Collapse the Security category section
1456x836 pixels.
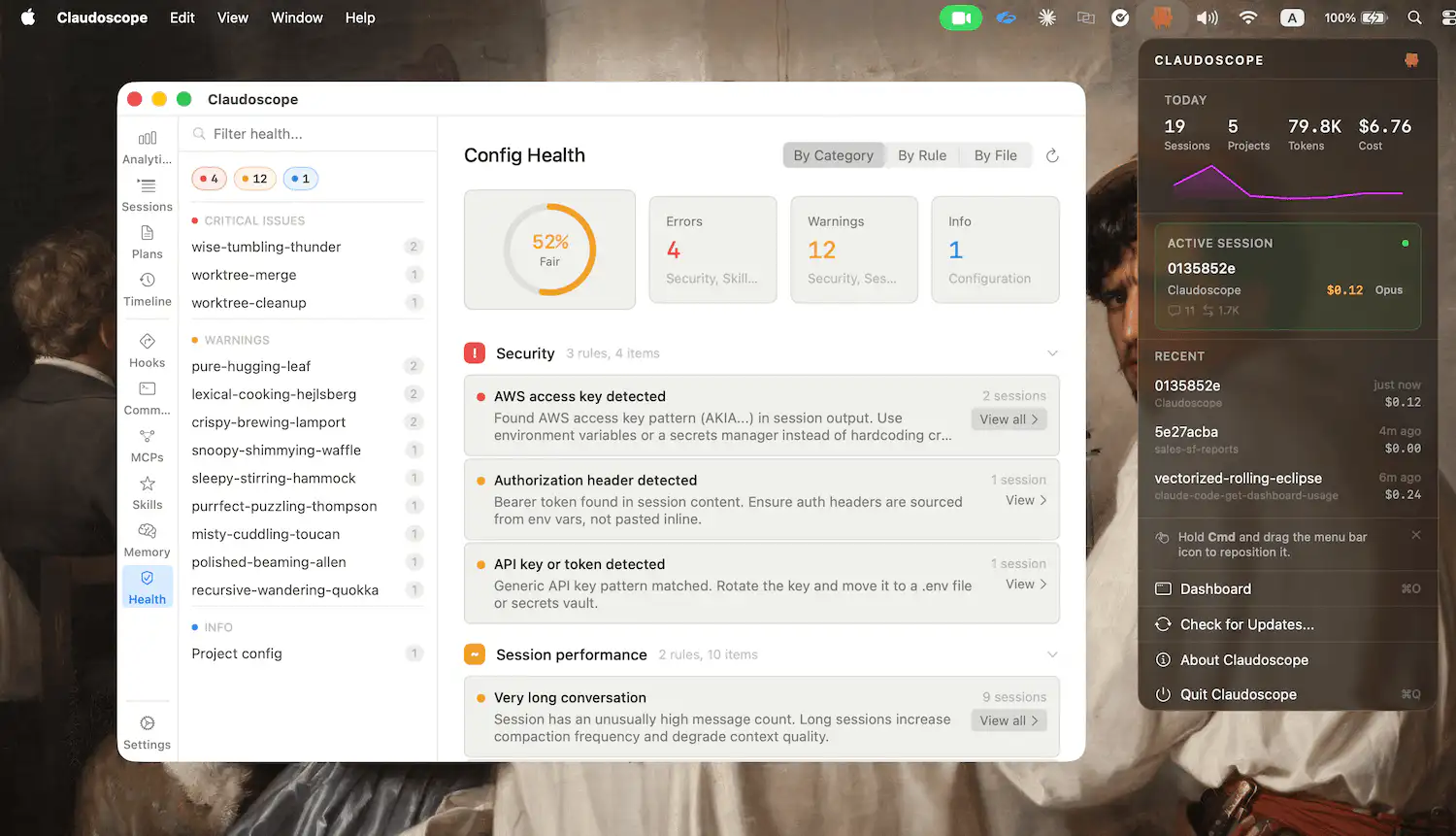click(1052, 353)
